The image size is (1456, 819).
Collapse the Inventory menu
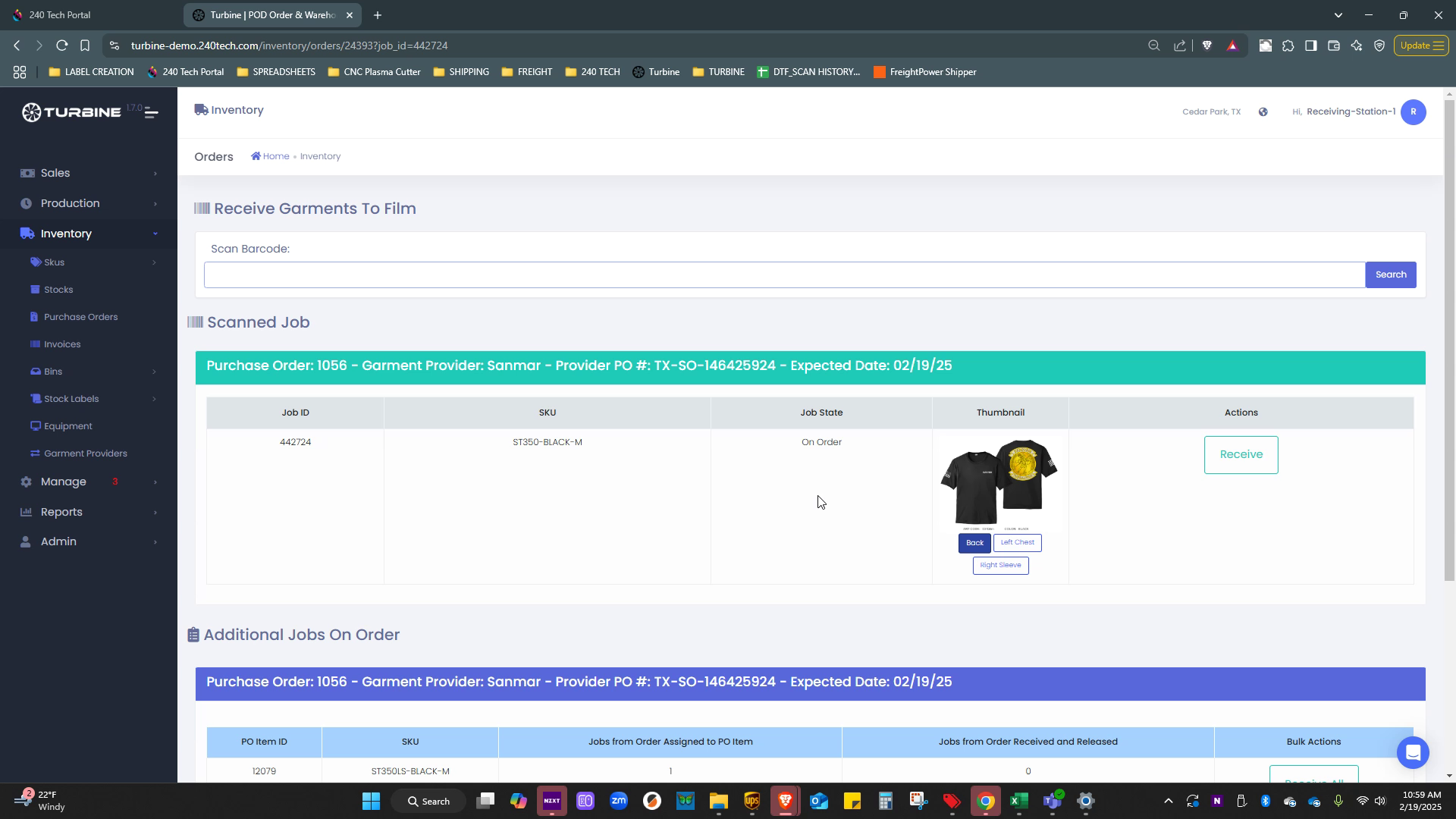tap(66, 234)
